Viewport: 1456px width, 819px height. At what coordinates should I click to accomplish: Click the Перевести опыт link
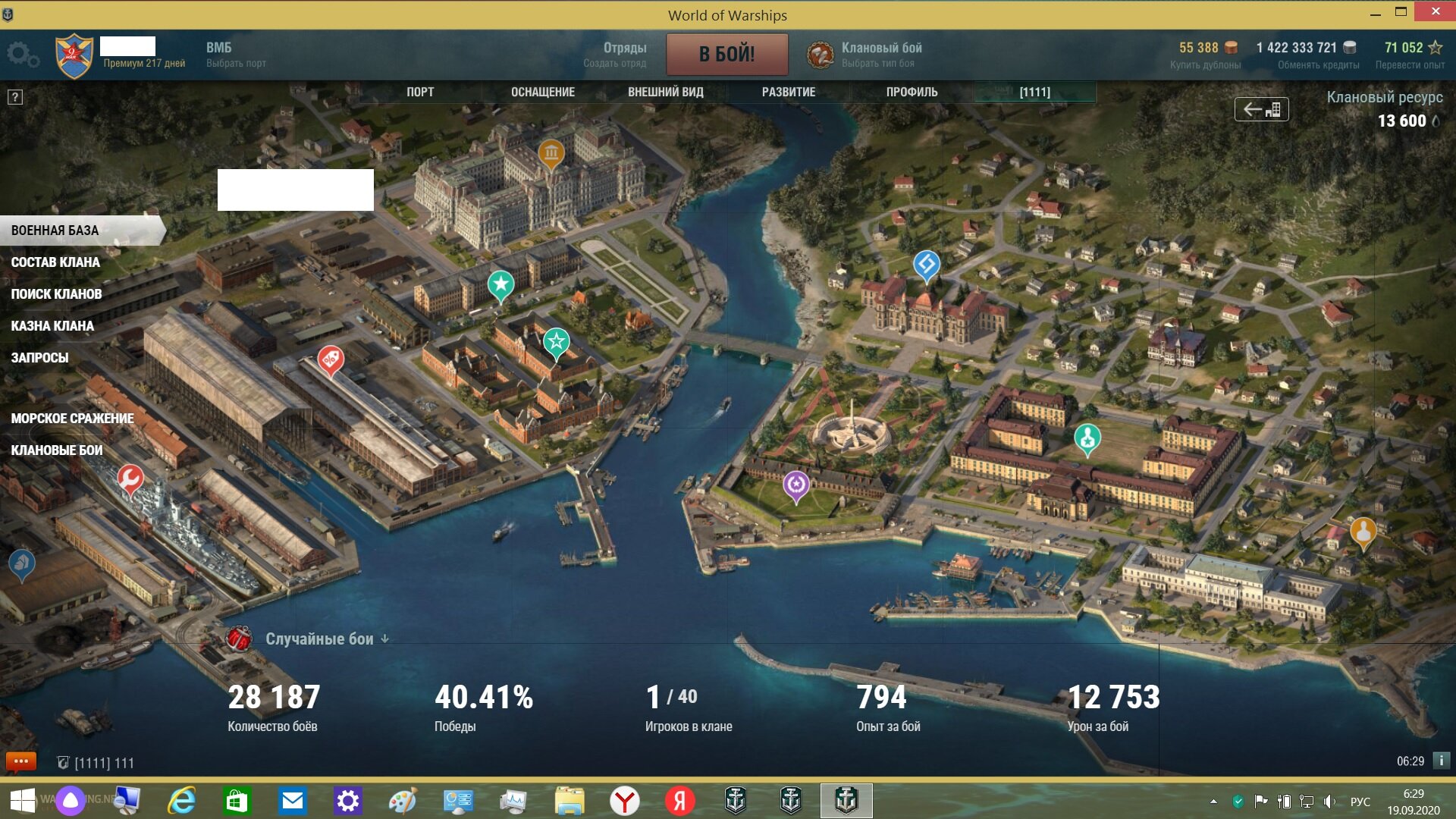pyautogui.click(x=1410, y=65)
